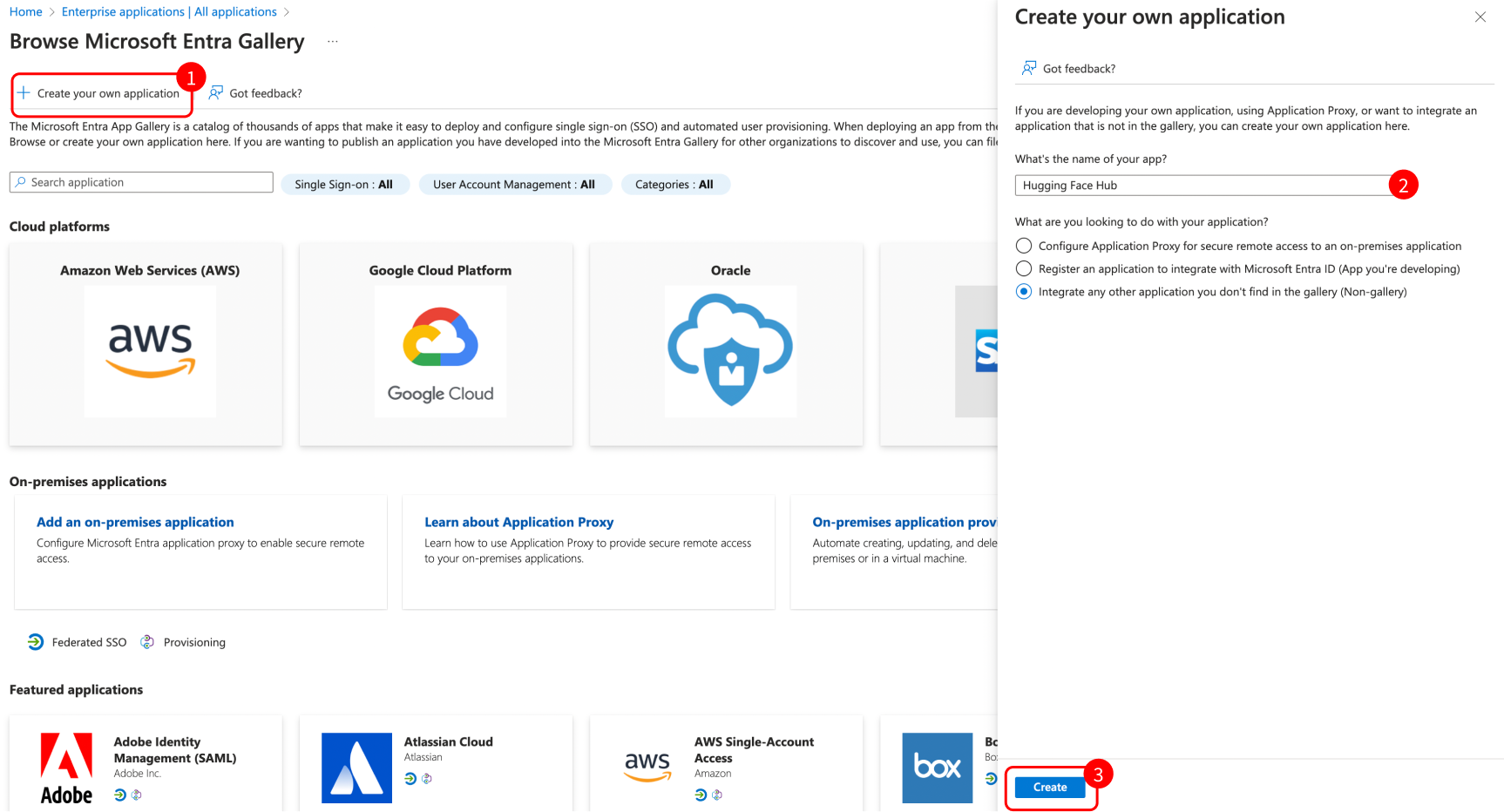
Task: Open the Categories filter dropdown
Action: point(675,184)
